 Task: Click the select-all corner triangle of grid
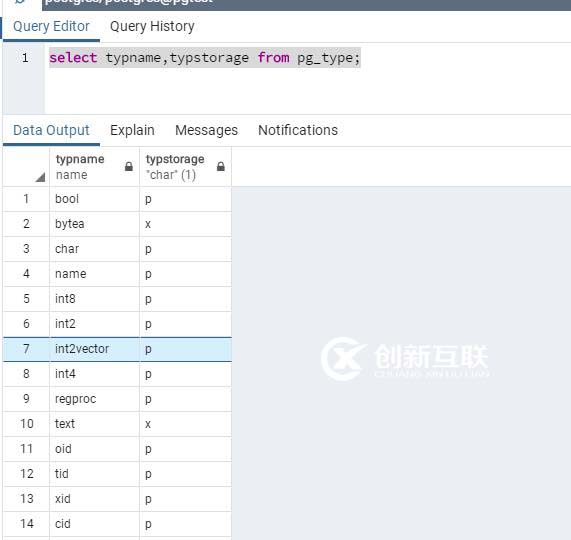click(40, 177)
